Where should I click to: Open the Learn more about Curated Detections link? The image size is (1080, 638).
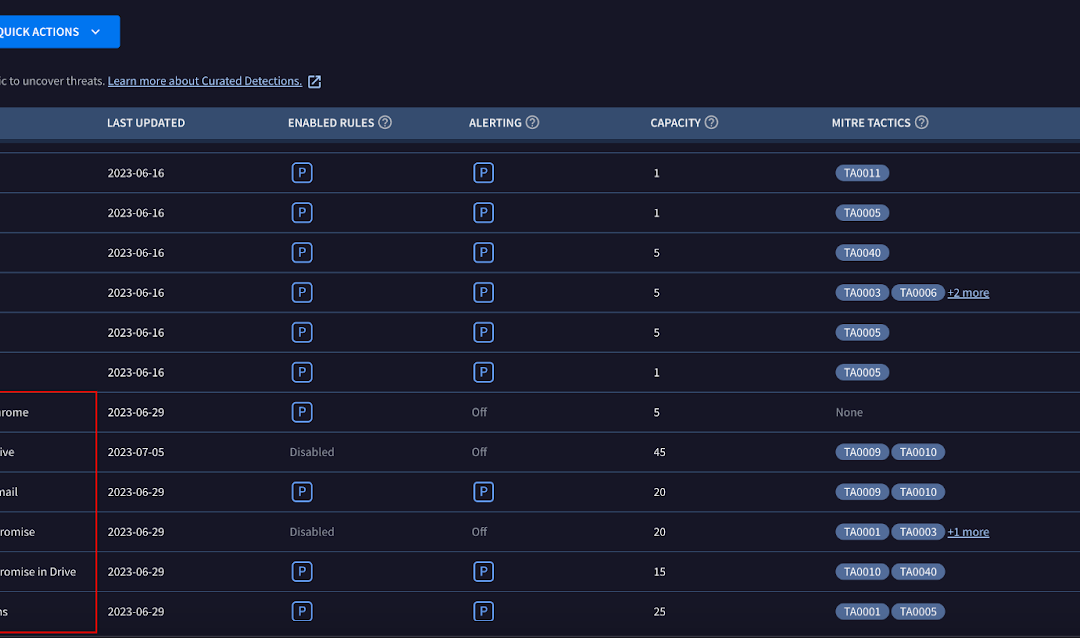click(205, 81)
